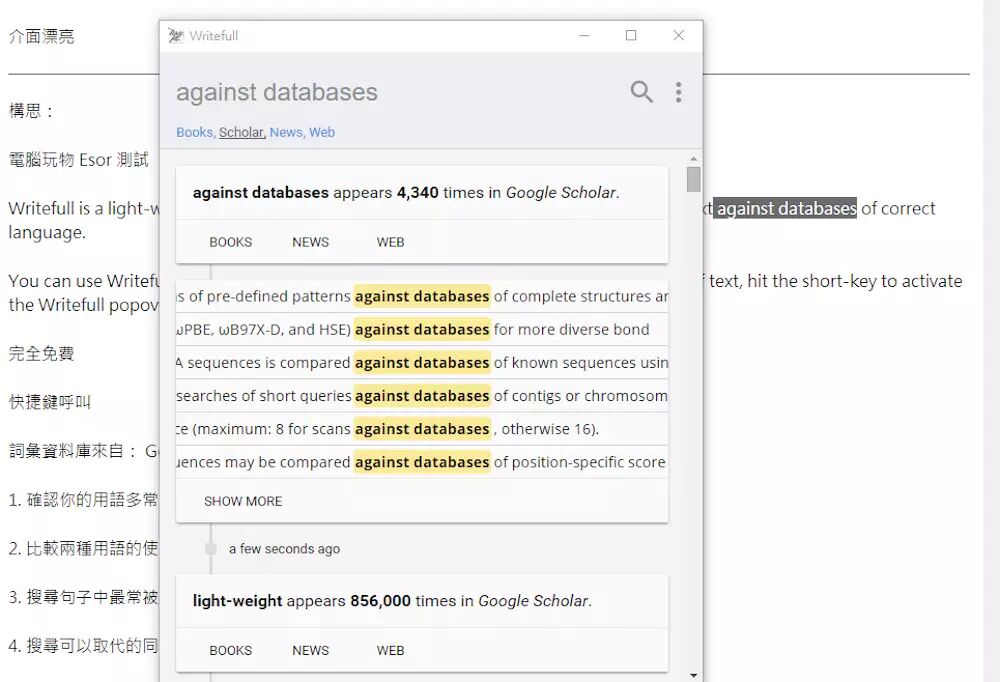Select the Scholar source link
The height and width of the screenshot is (682, 1000).
point(241,132)
